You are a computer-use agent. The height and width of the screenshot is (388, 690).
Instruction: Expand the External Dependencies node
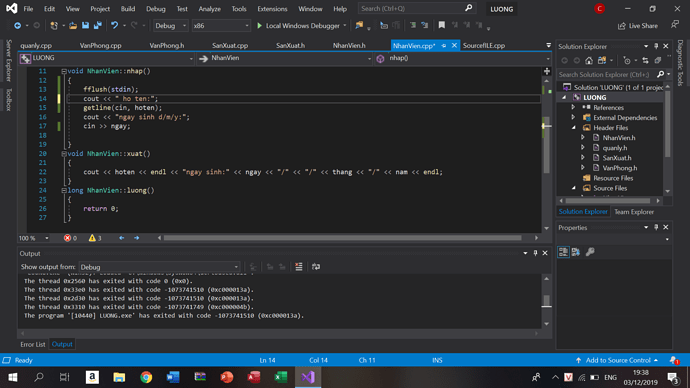573,117
